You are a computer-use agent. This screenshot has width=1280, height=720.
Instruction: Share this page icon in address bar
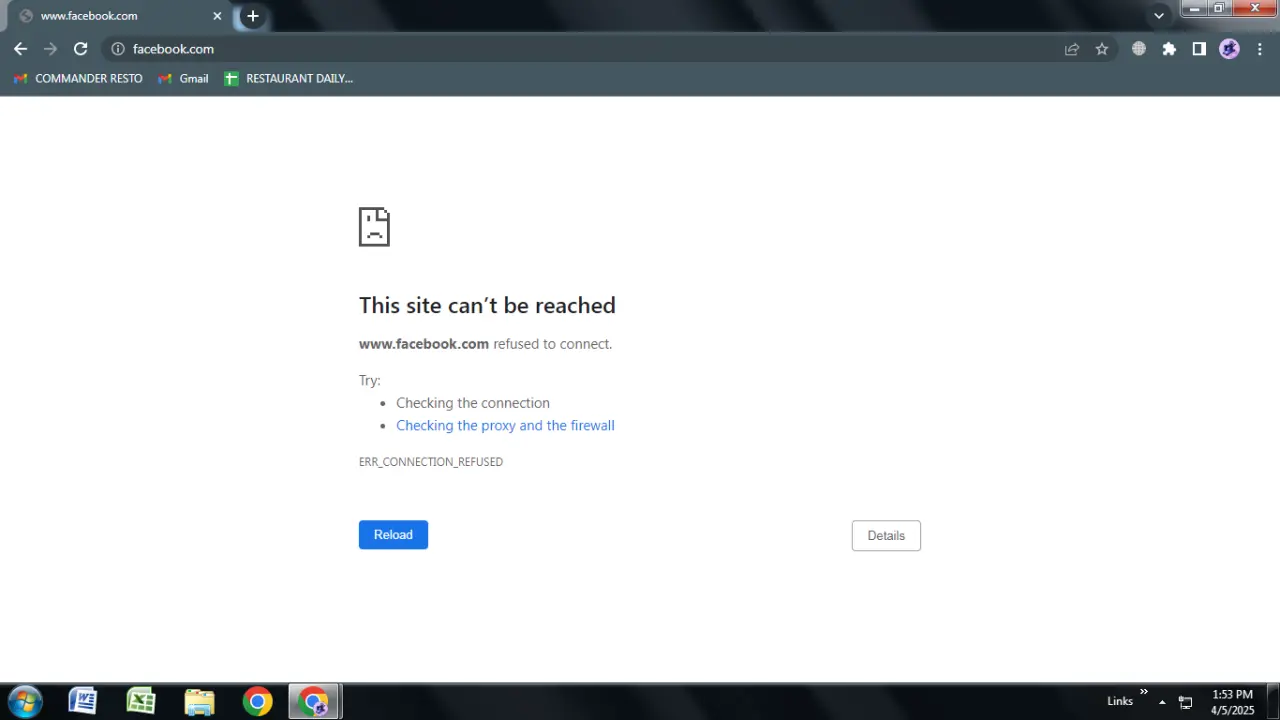pyautogui.click(x=1072, y=49)
